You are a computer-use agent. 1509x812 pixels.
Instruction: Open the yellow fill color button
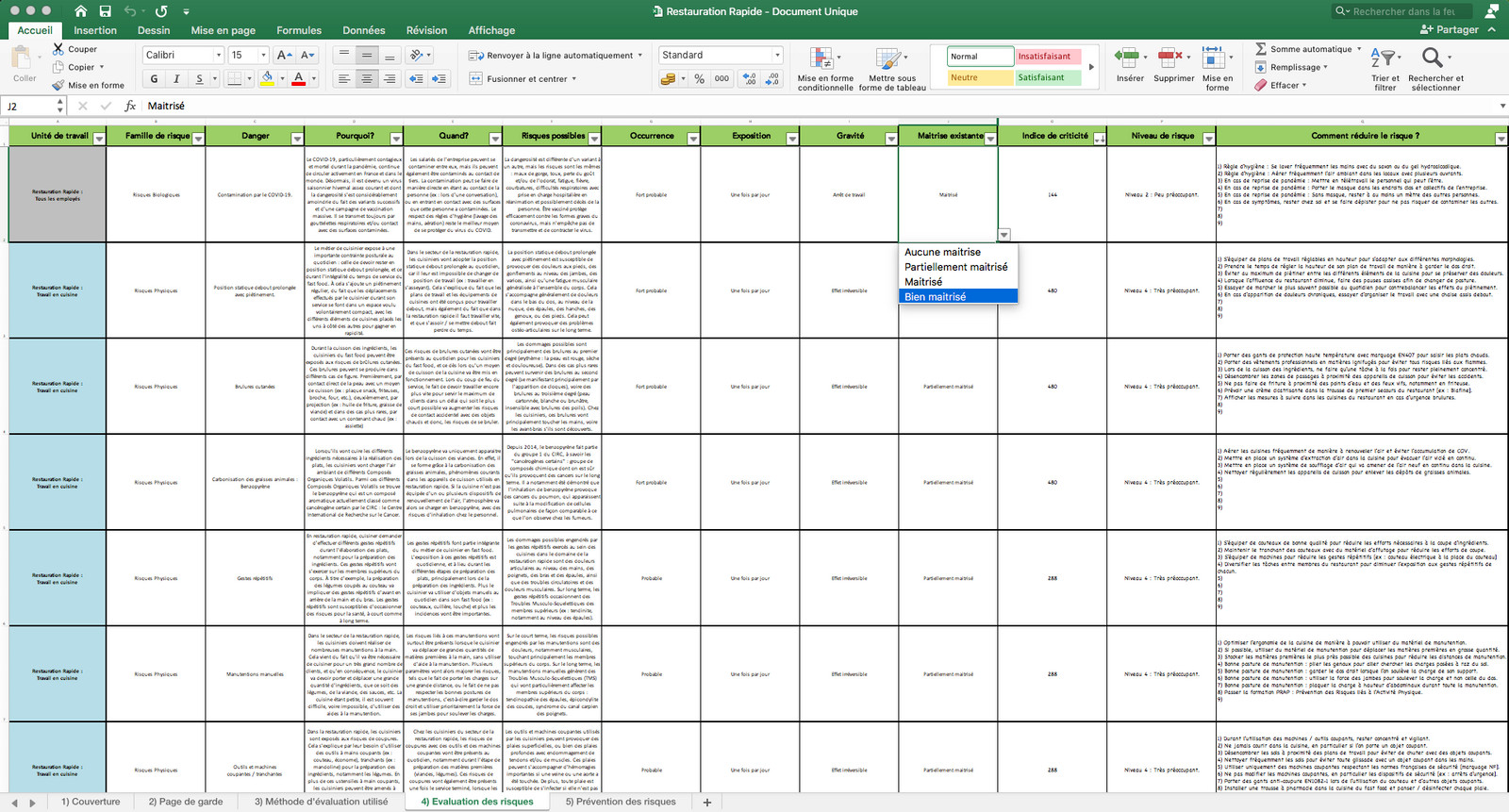click(268, 79)
